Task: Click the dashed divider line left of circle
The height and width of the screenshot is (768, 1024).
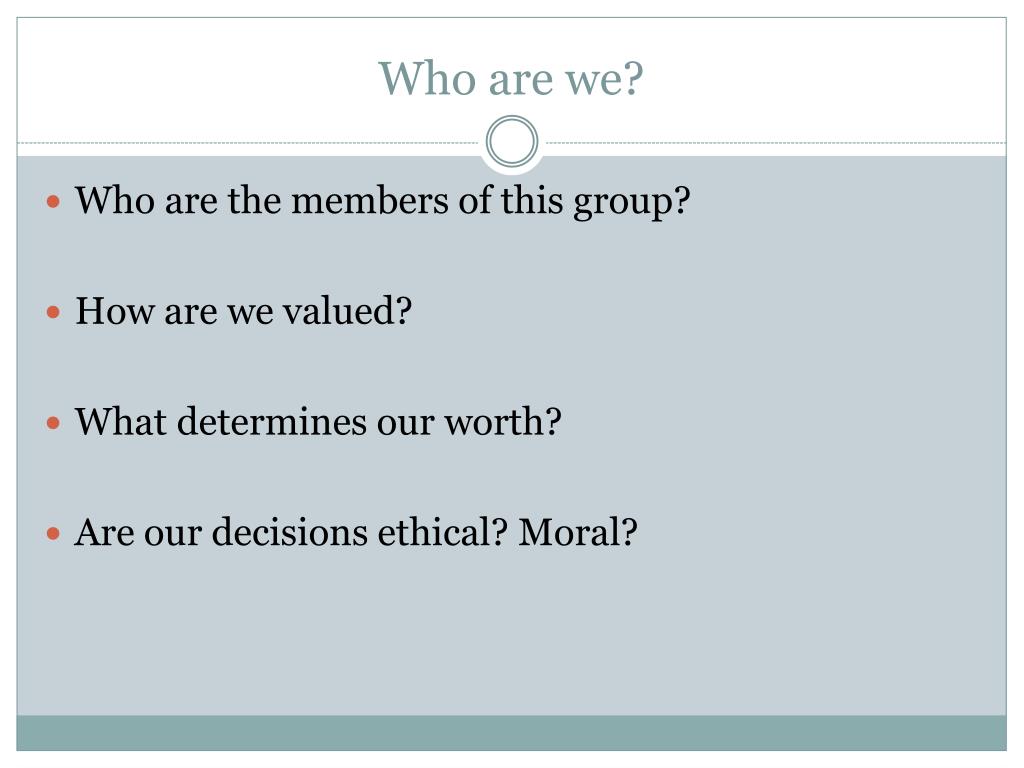Action: click(x=250, y=142)
